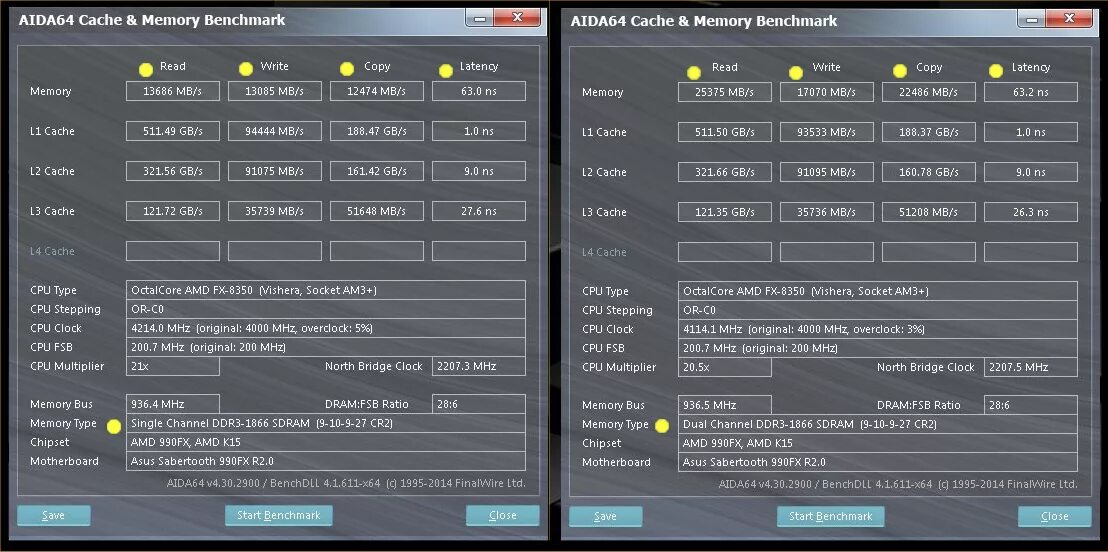Click the bottom Close button in the Dual Channel window
The height and width of the screenshot is (552, 1108).
coord(1054,516)
